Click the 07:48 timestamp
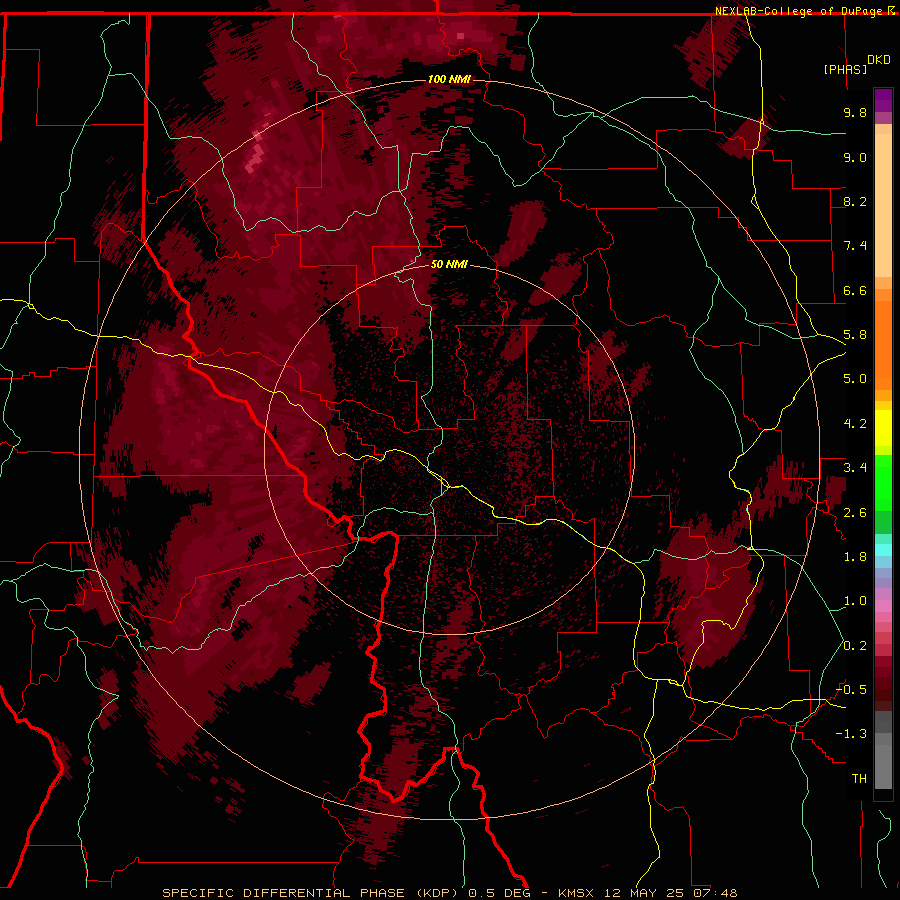Screen dimensions: 900x900 pyautogui.click(x=715, y=893)
